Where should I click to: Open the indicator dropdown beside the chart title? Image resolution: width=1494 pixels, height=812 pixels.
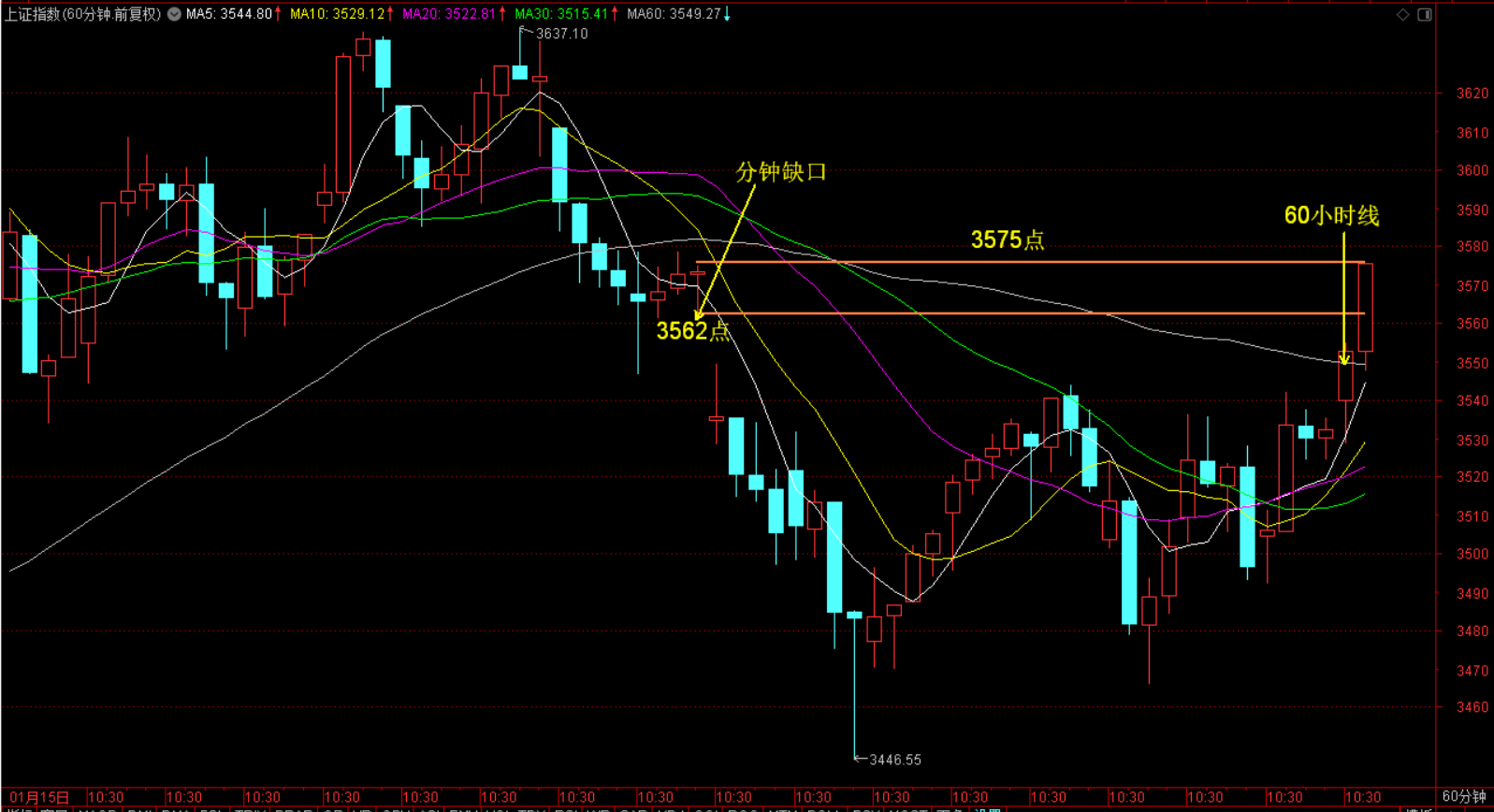point(174,14)
